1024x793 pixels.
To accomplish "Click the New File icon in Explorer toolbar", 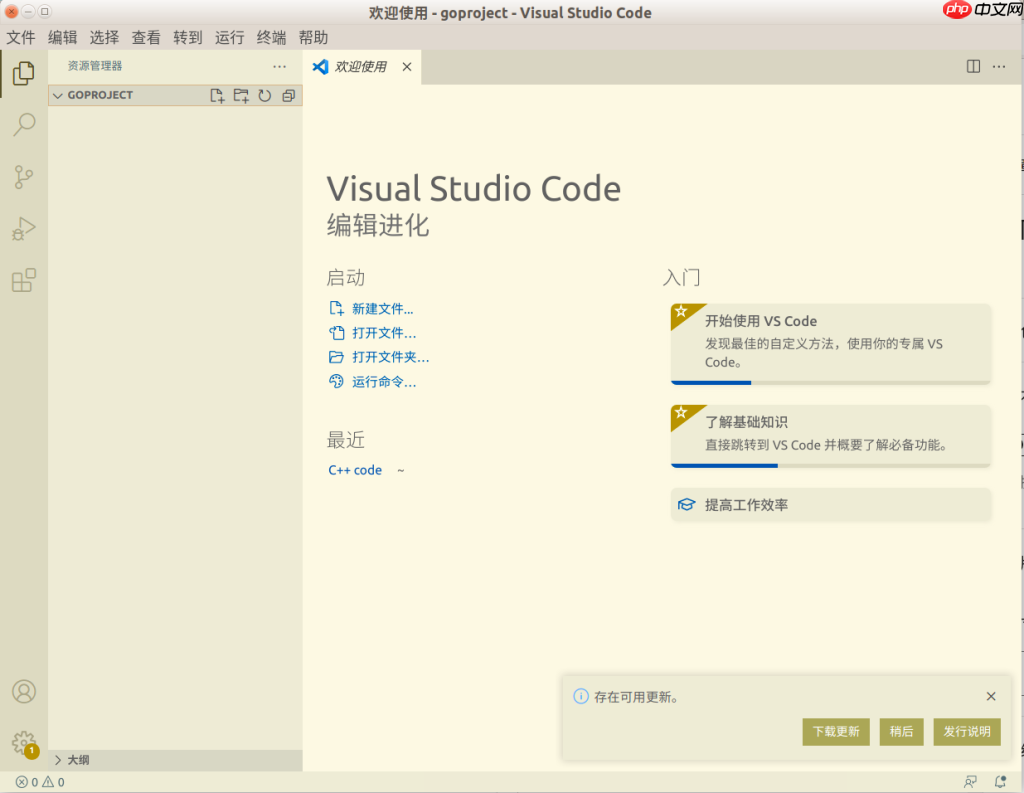I will click(217, 95).
